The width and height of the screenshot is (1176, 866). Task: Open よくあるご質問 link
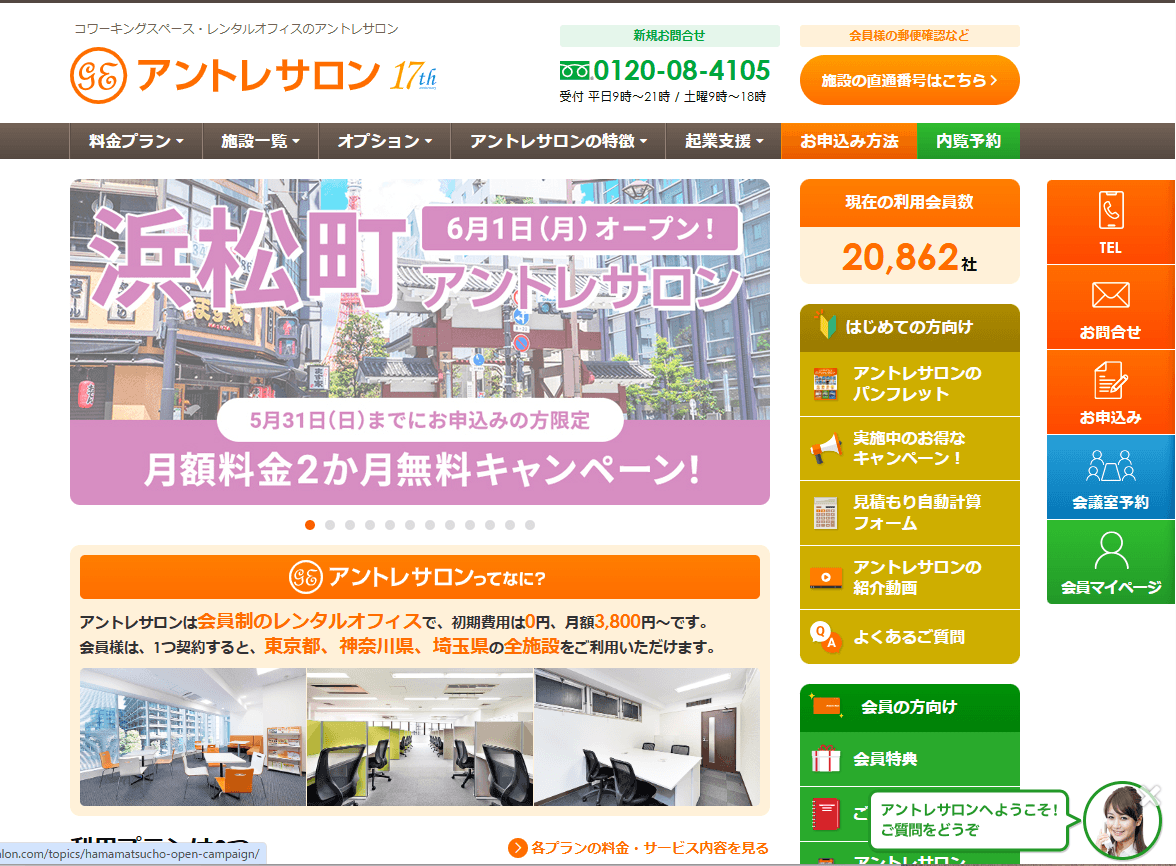910,637
